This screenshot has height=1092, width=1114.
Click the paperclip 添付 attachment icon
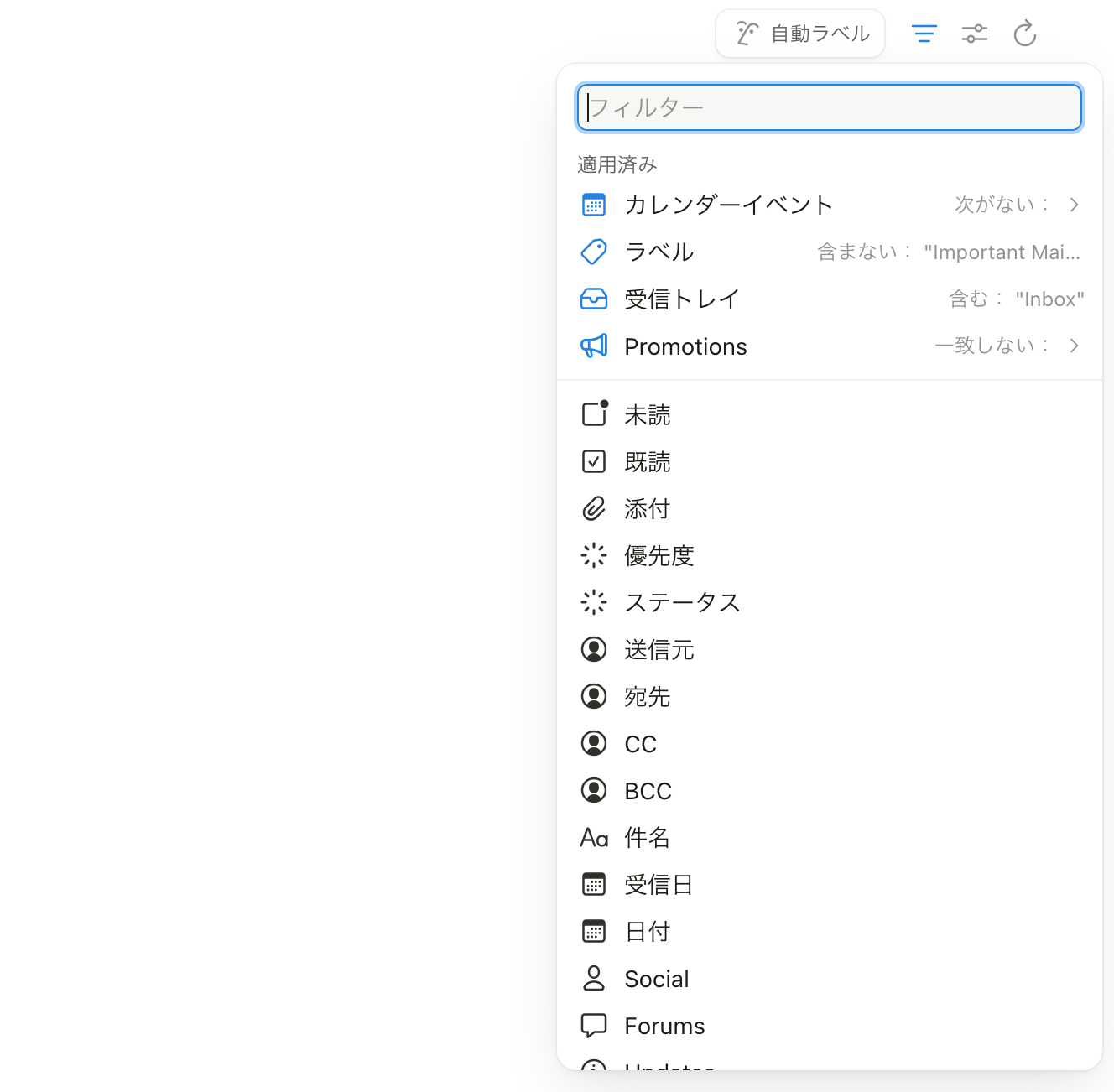pyautogui.click(x=594, y=509)
